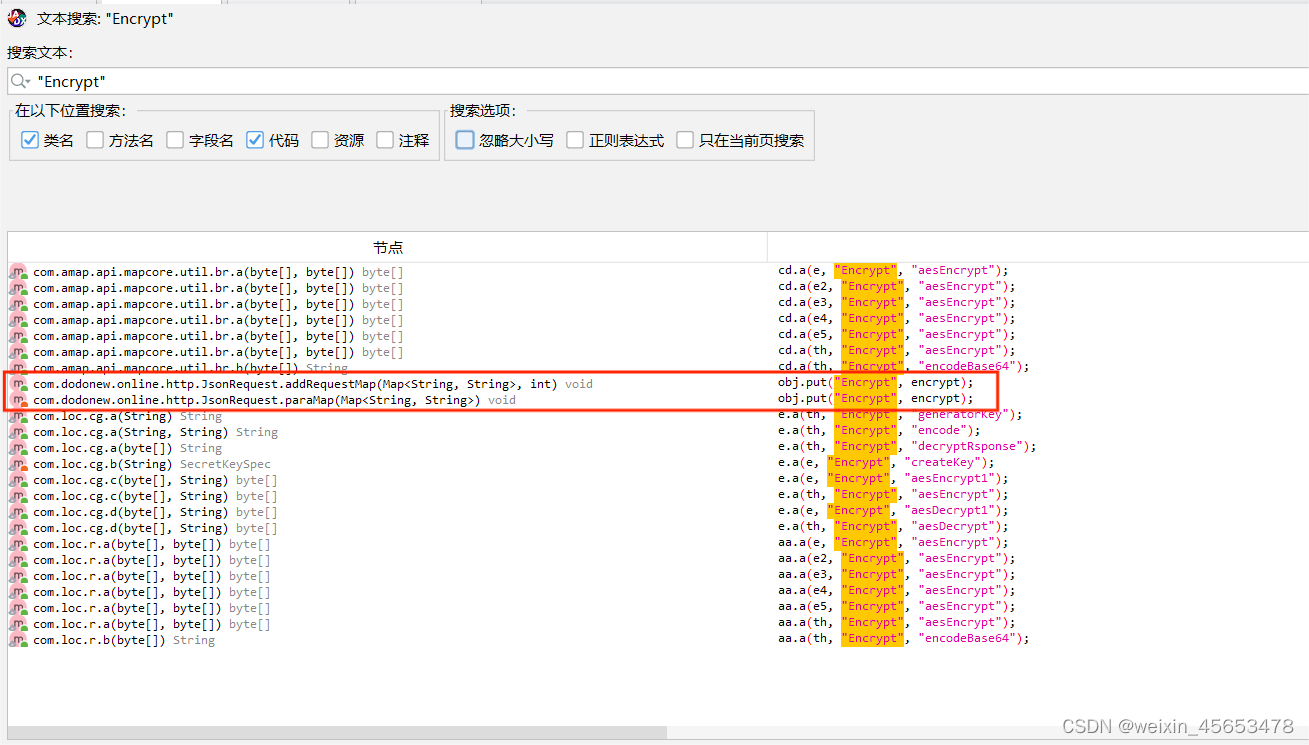This screenshot has height=745, width=1309.
Task: Click method icon of row with cd.a(e, ...) code
Action: point(19,272)
